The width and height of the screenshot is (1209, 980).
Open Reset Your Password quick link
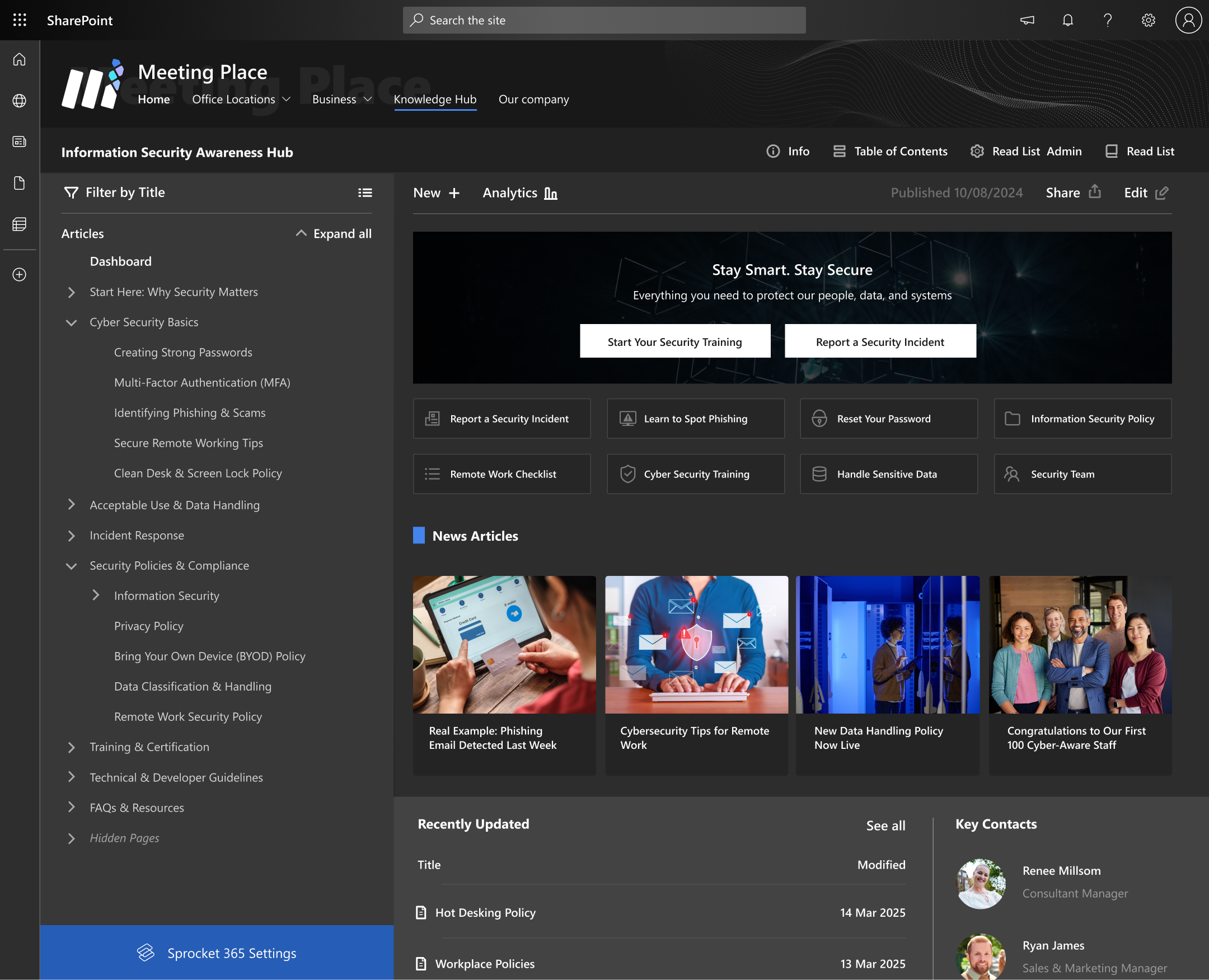[888, 418]
